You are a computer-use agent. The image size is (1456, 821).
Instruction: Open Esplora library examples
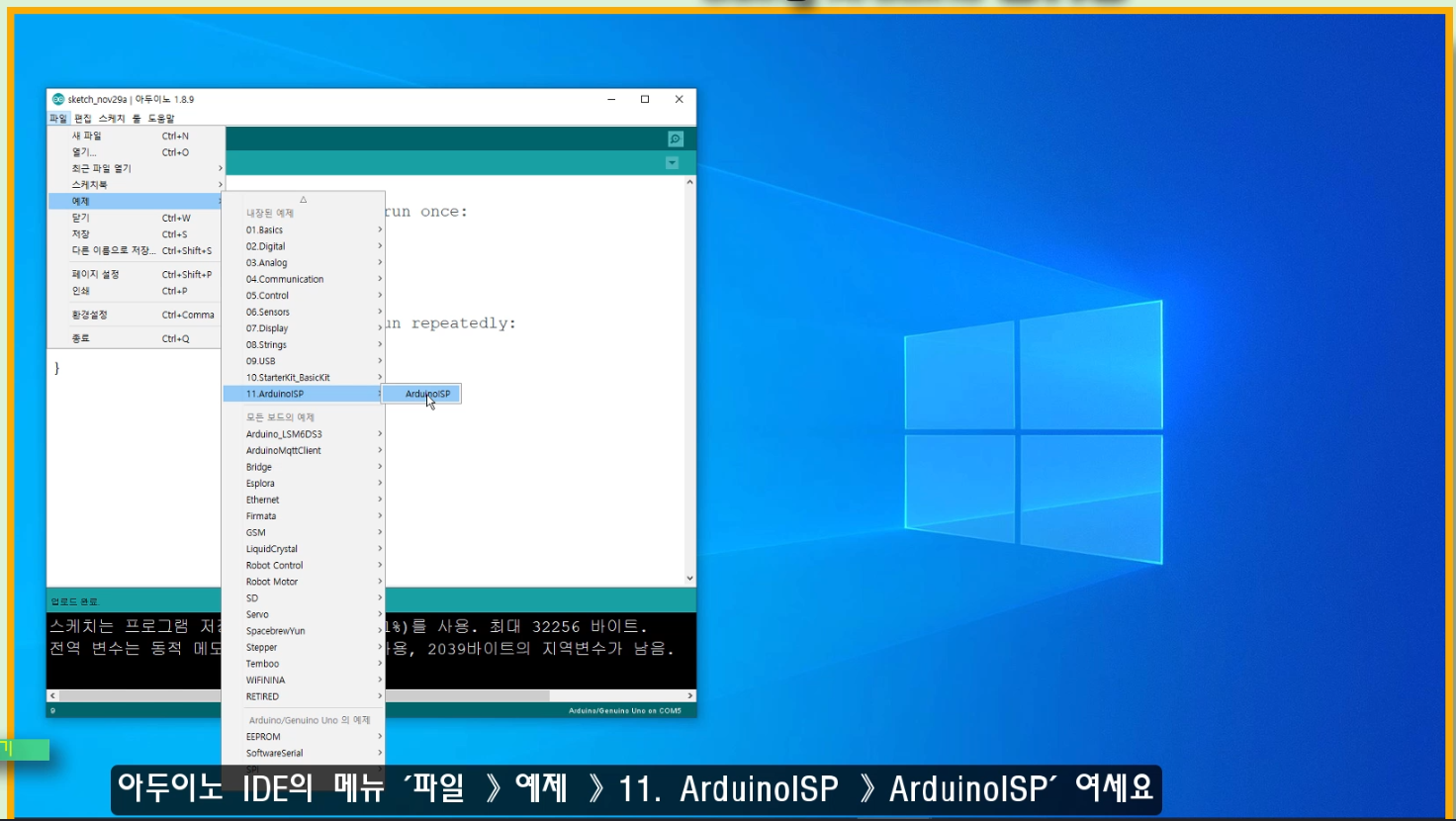tap(304, 483)
